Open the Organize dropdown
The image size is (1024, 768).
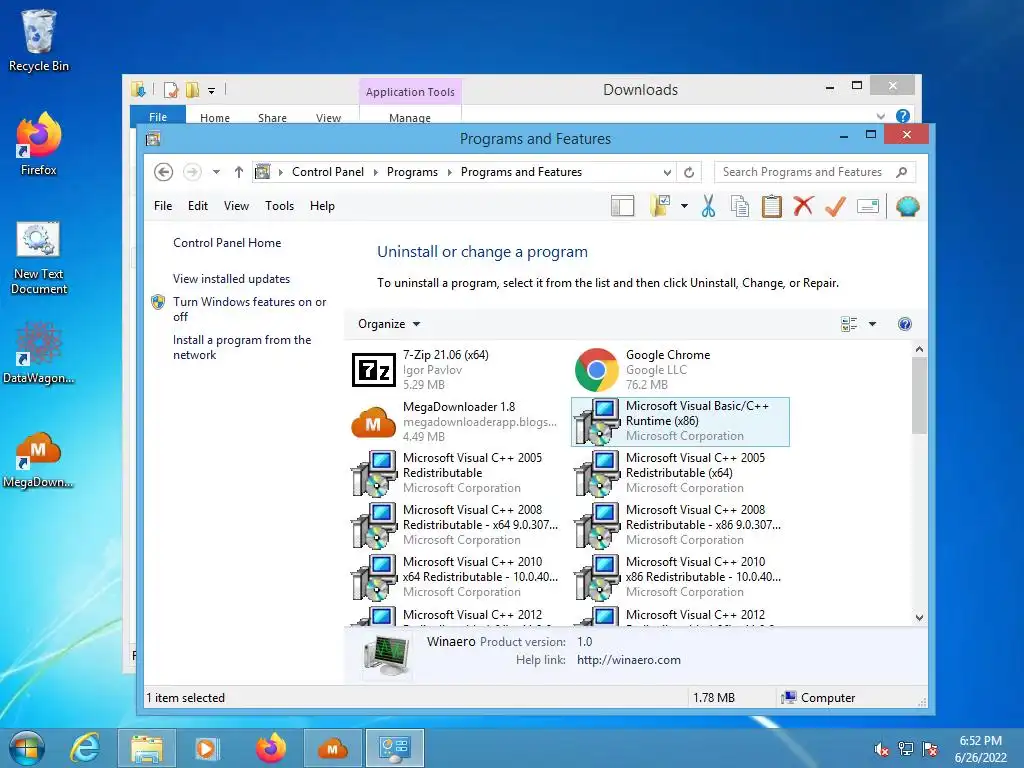[x=389, y=324]
